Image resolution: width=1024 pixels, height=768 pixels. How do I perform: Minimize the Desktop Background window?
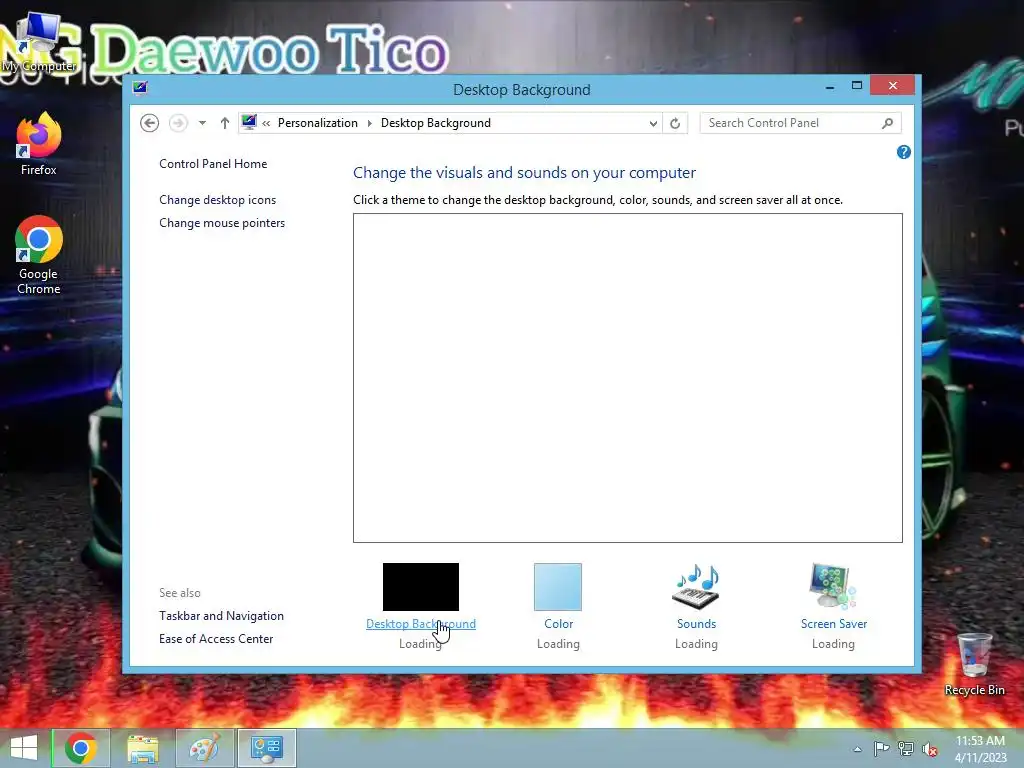[830, 86]
